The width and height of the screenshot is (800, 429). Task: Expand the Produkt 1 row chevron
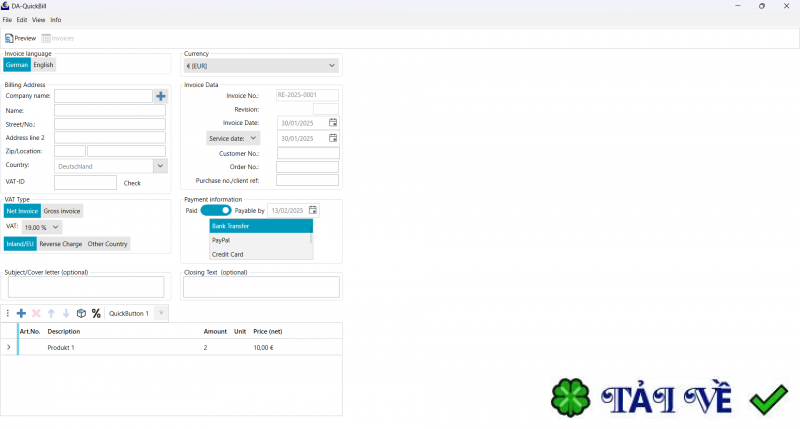coord(9,347)
